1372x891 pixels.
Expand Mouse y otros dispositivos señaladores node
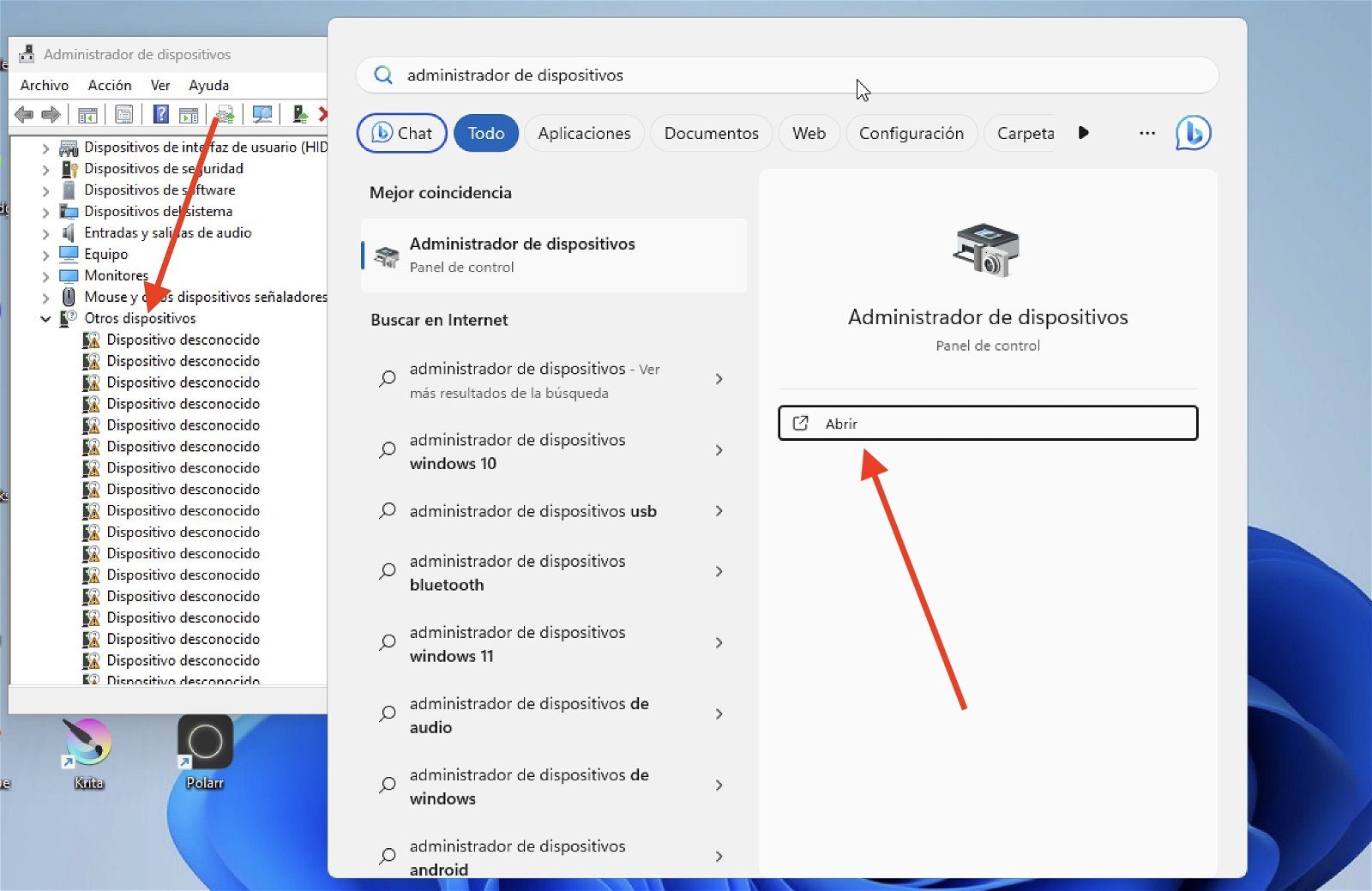[x=45, y=298]
